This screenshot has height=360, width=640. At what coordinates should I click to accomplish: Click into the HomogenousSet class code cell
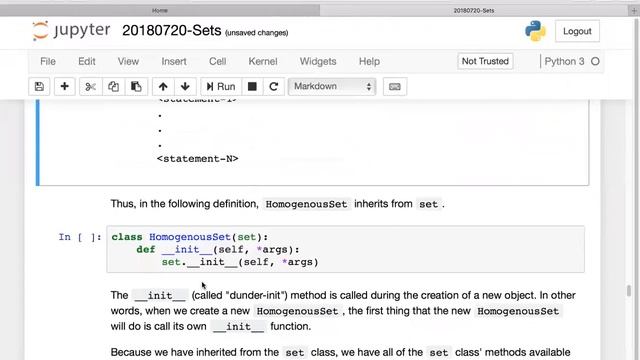click(346, 249)
